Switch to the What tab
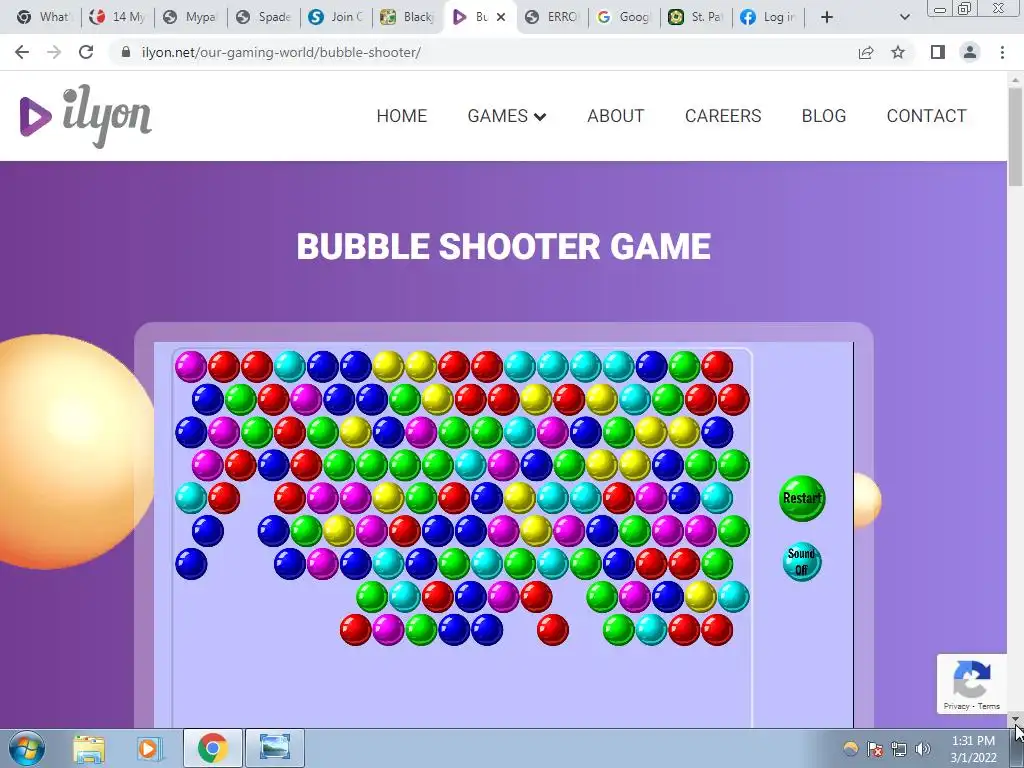 [44, 17]
